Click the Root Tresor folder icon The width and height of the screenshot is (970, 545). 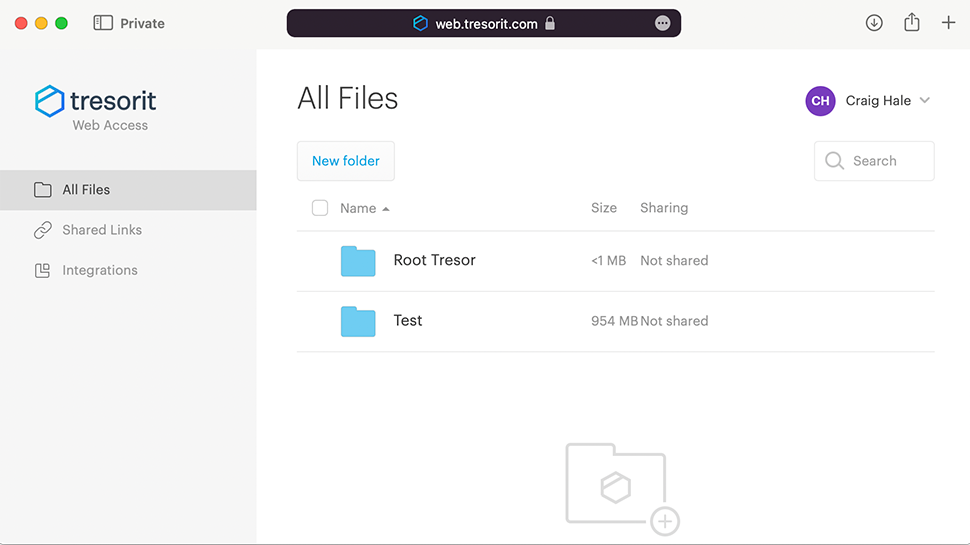(358, 260)
